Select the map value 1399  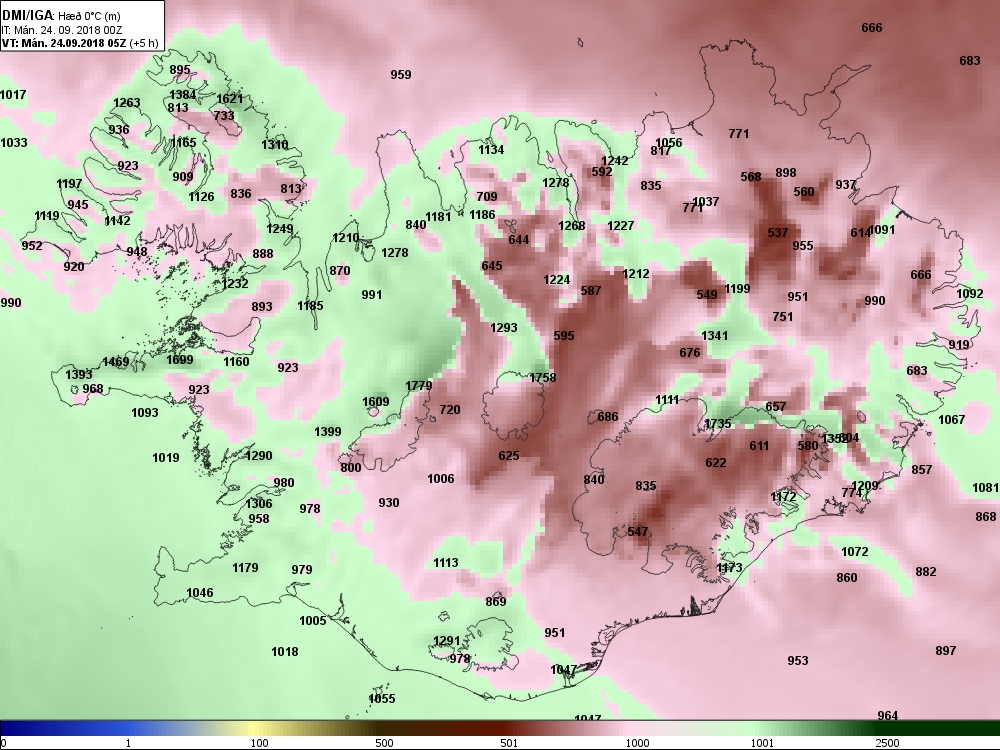click(x=328, y=432)
